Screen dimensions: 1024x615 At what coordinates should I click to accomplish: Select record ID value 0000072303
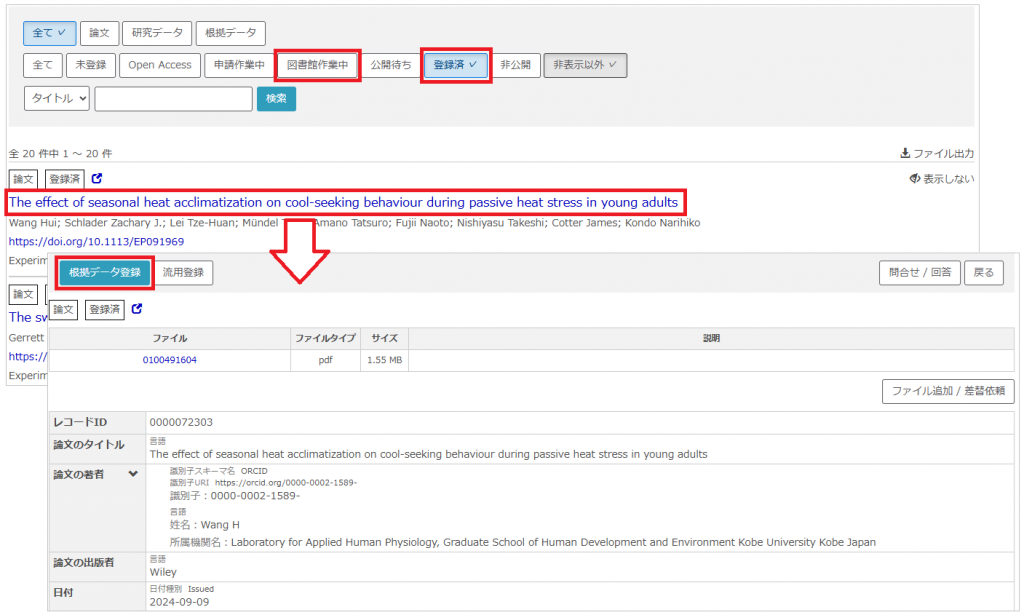[x=181, y=422]
